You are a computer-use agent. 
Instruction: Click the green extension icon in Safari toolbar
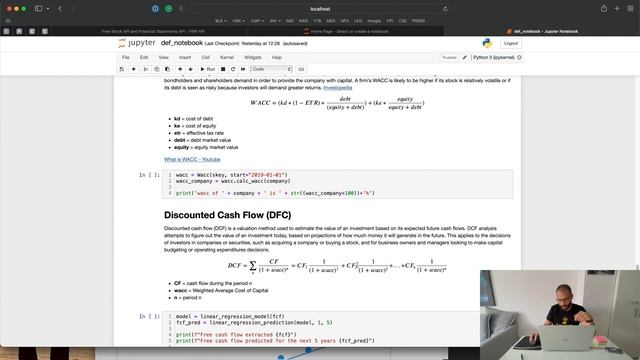tap(169, 9)
